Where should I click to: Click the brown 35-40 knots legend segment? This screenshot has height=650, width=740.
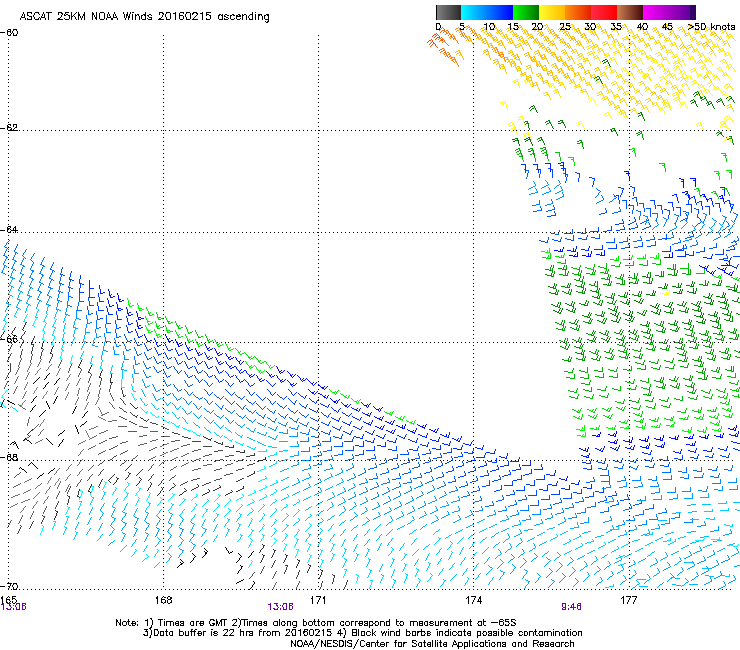tap(630, 12)
